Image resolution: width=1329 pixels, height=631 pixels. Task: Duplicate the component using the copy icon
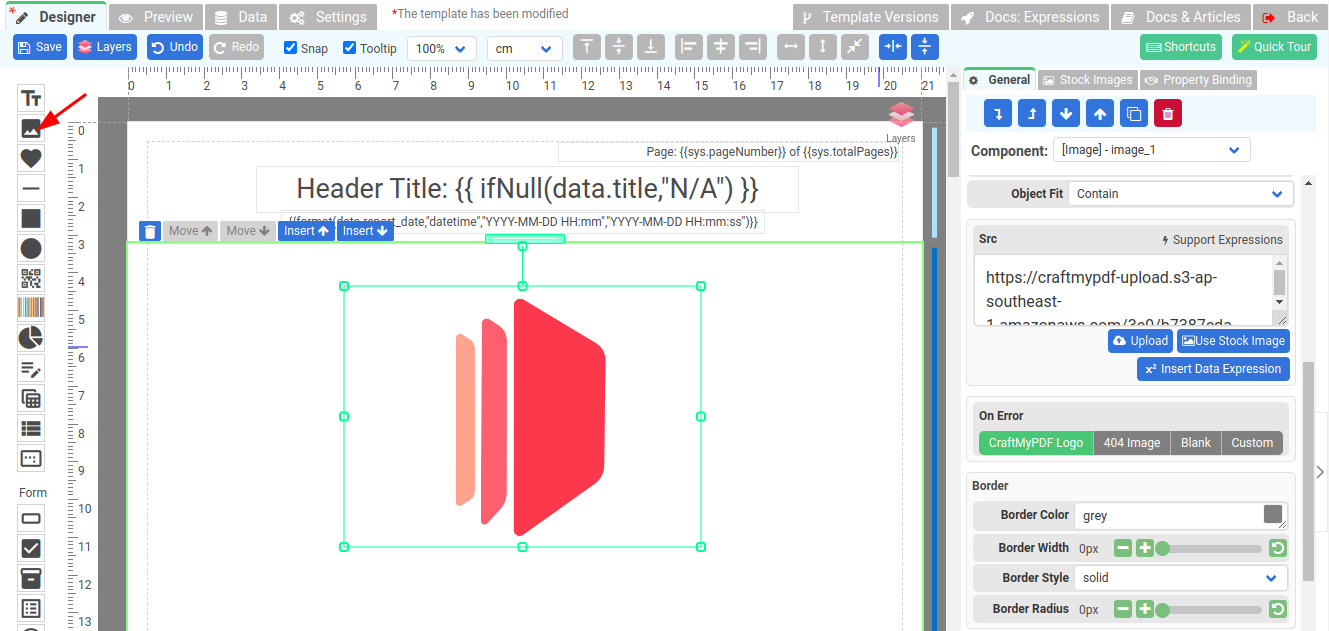[x=1133, y=114]
